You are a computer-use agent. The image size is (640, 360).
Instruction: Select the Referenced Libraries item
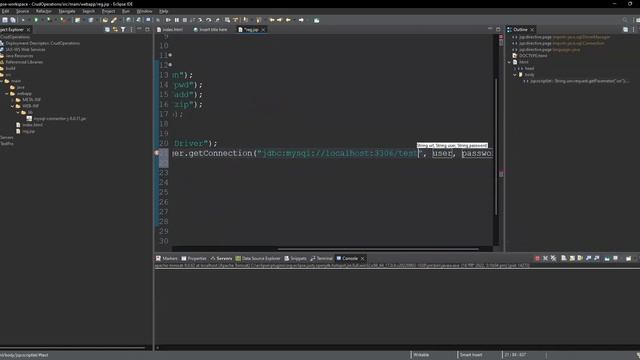21,62
